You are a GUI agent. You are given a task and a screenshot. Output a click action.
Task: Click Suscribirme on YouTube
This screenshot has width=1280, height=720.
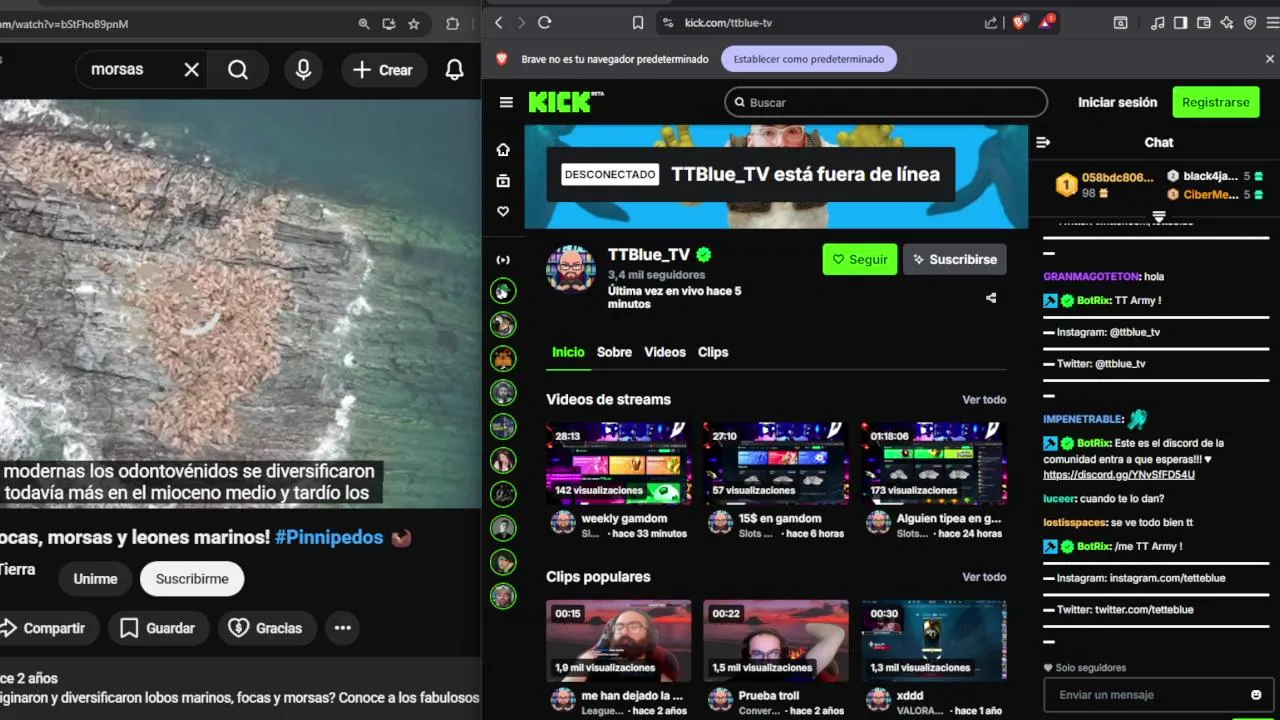pyautogui.click(x=192, y=579)
